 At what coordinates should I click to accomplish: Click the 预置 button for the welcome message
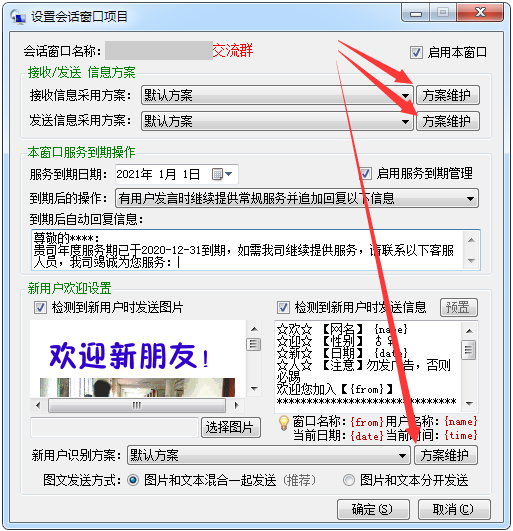[458, 307]
